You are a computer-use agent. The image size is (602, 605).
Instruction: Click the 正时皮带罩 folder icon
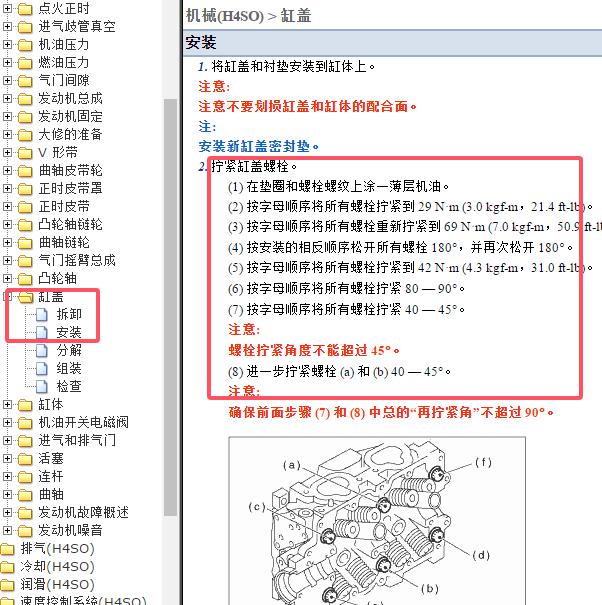25,189
